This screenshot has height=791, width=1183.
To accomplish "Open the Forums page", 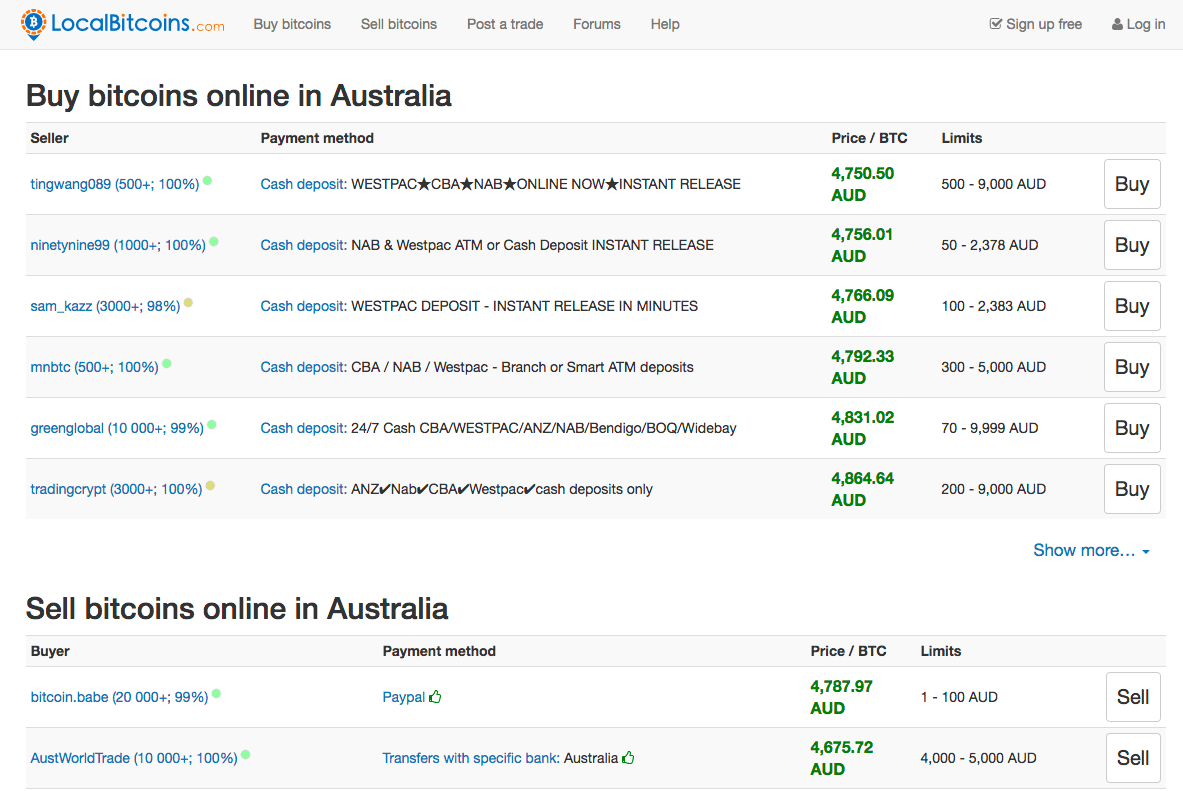I will pyautogui.click(x=596, y=24).
